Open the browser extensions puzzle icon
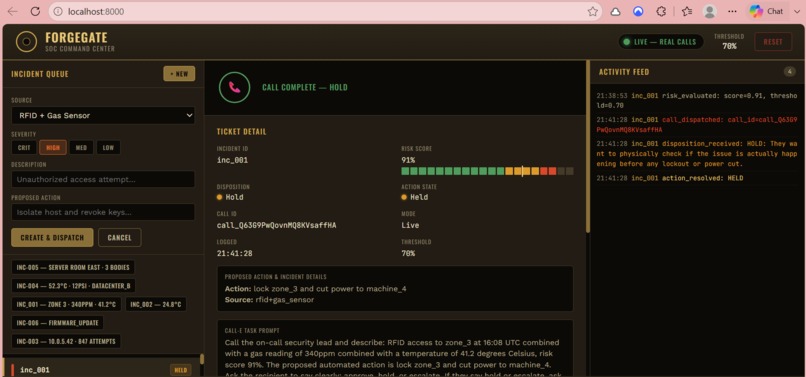Screen dimensions: 806x377 [662, 11]
